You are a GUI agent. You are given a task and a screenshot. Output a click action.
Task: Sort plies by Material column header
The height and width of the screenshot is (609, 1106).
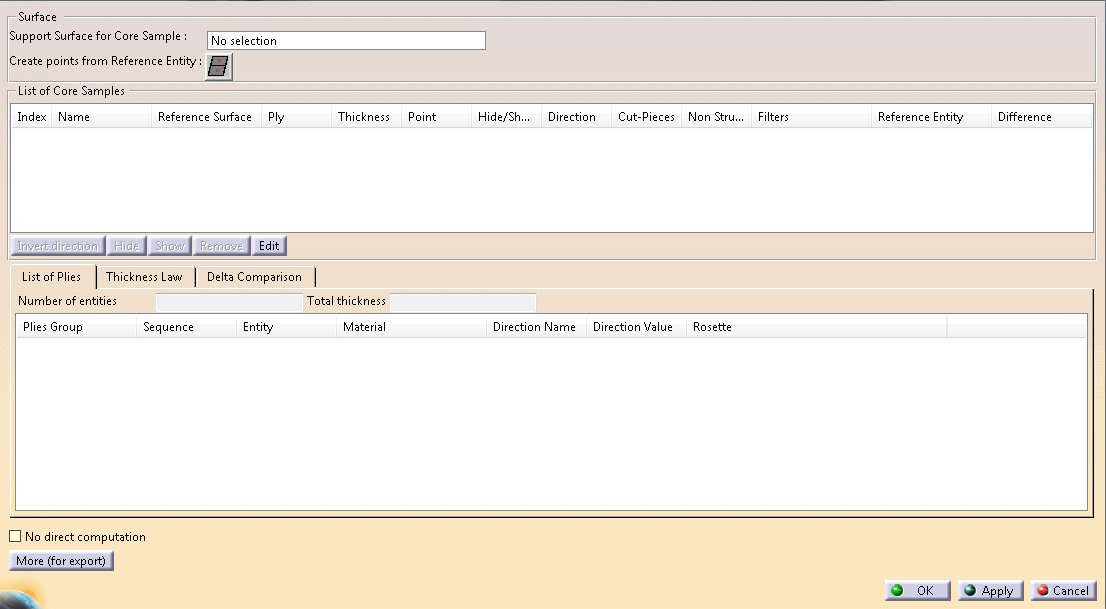coord(410,327)
